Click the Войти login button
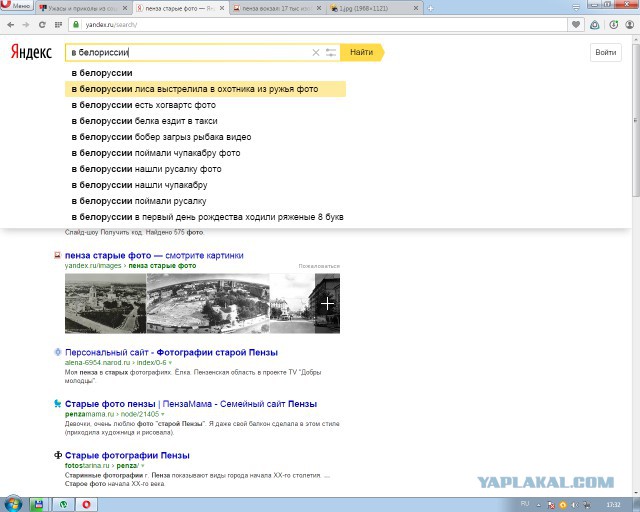 pyautogui.click(x=606, y=52)
